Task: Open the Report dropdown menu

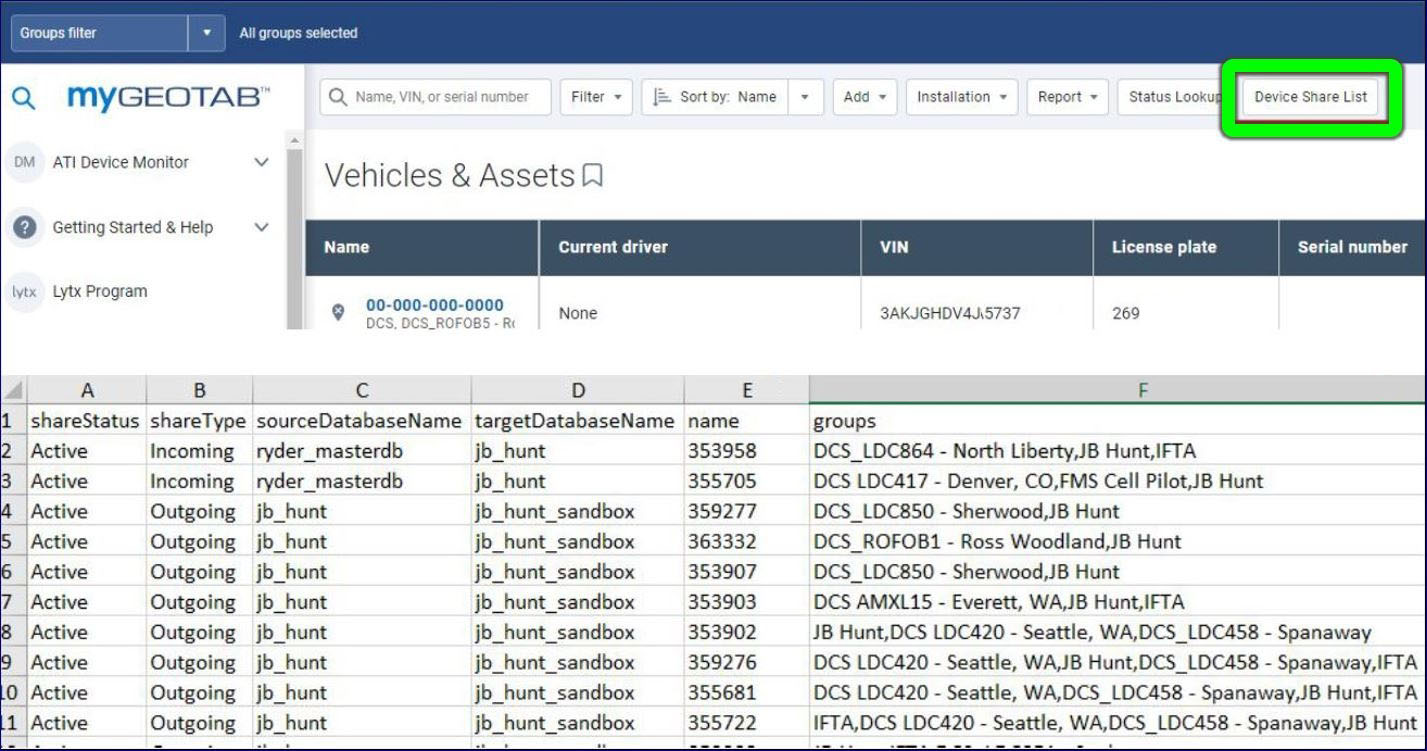Action: click(1067, 97)
